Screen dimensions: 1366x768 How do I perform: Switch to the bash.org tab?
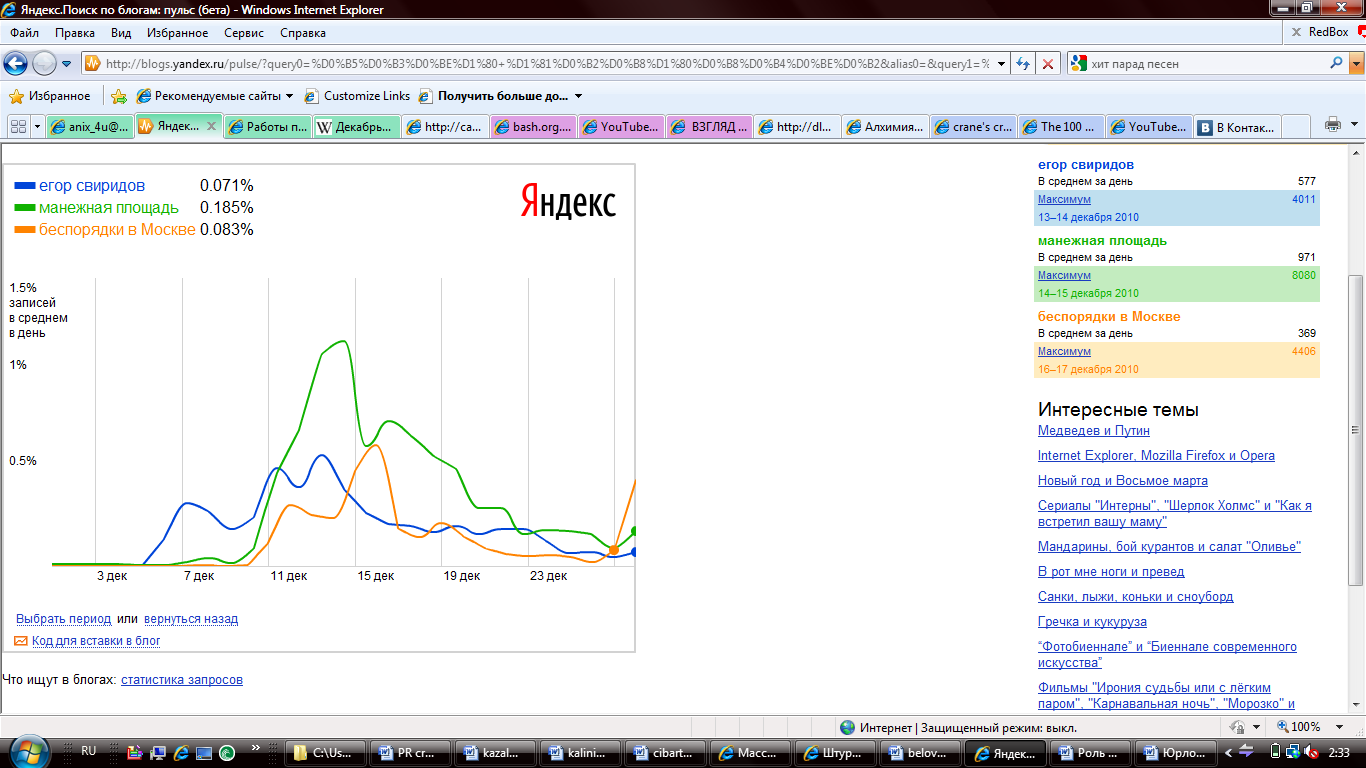click(532, 127)
